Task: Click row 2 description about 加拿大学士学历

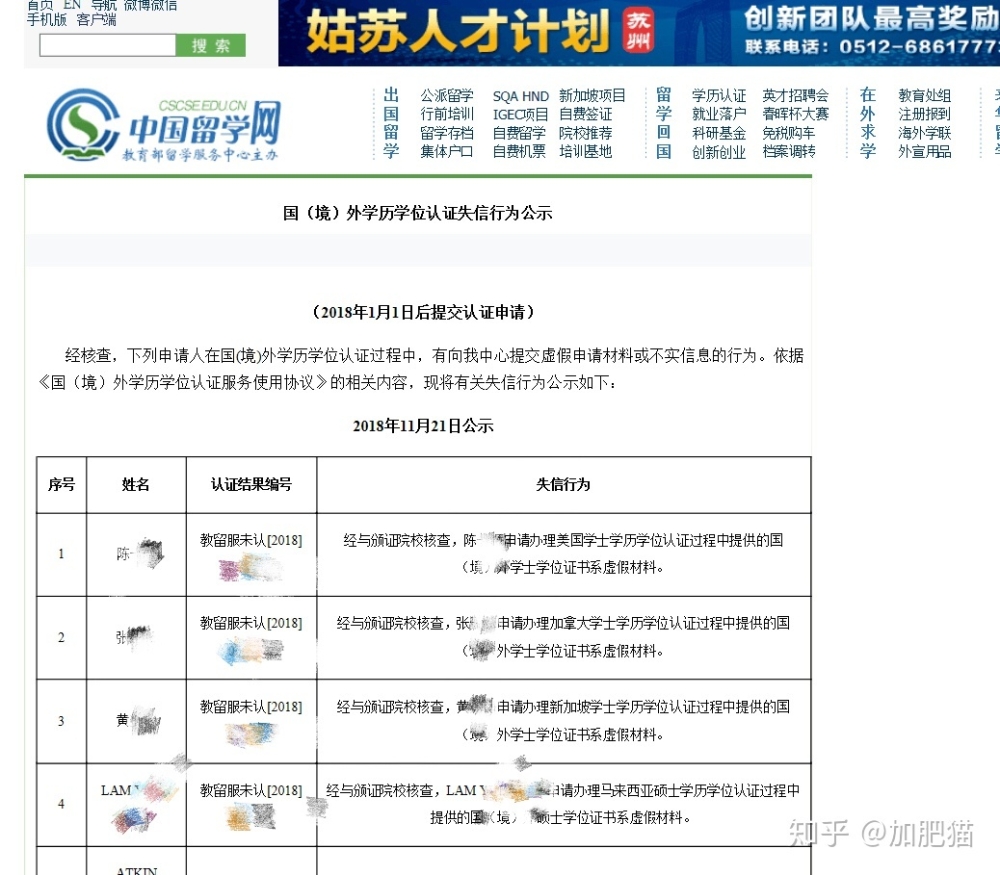Action: (563, 636)
